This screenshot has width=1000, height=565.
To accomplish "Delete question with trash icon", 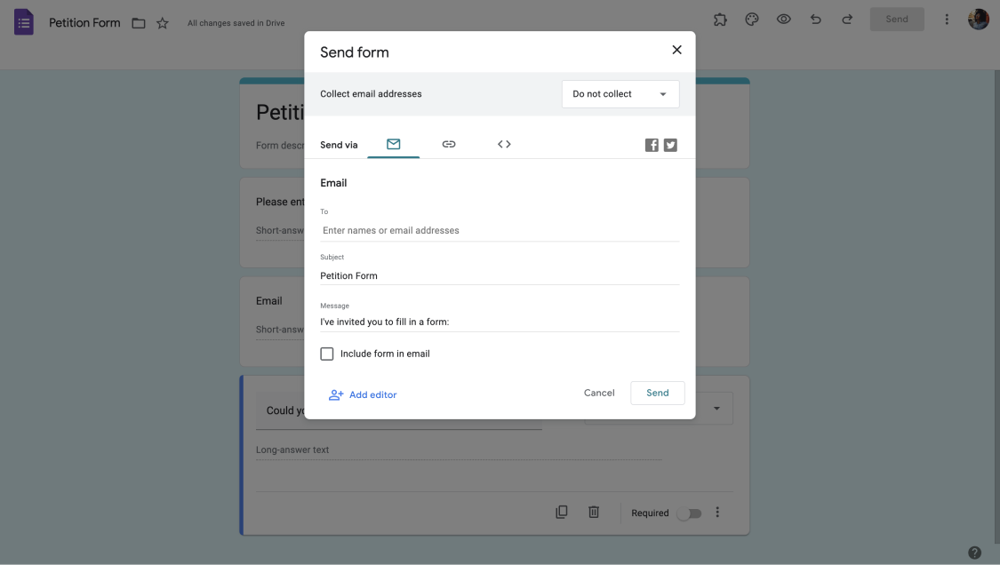I will (593, 512).
